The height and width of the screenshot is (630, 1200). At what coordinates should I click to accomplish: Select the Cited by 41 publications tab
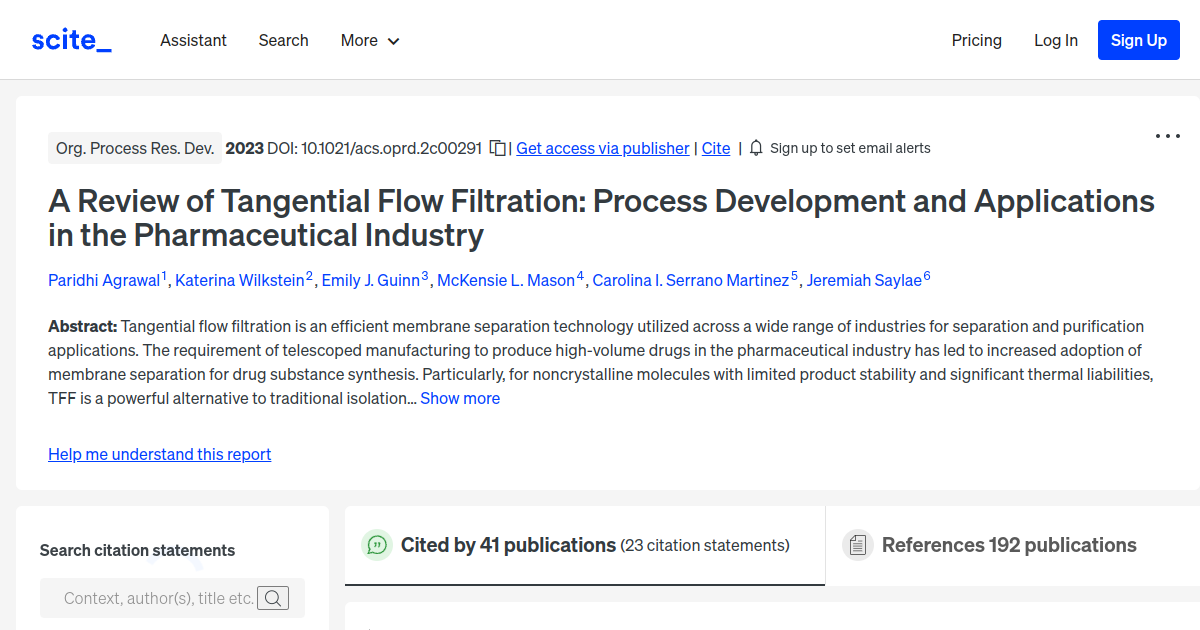(507, 545)
